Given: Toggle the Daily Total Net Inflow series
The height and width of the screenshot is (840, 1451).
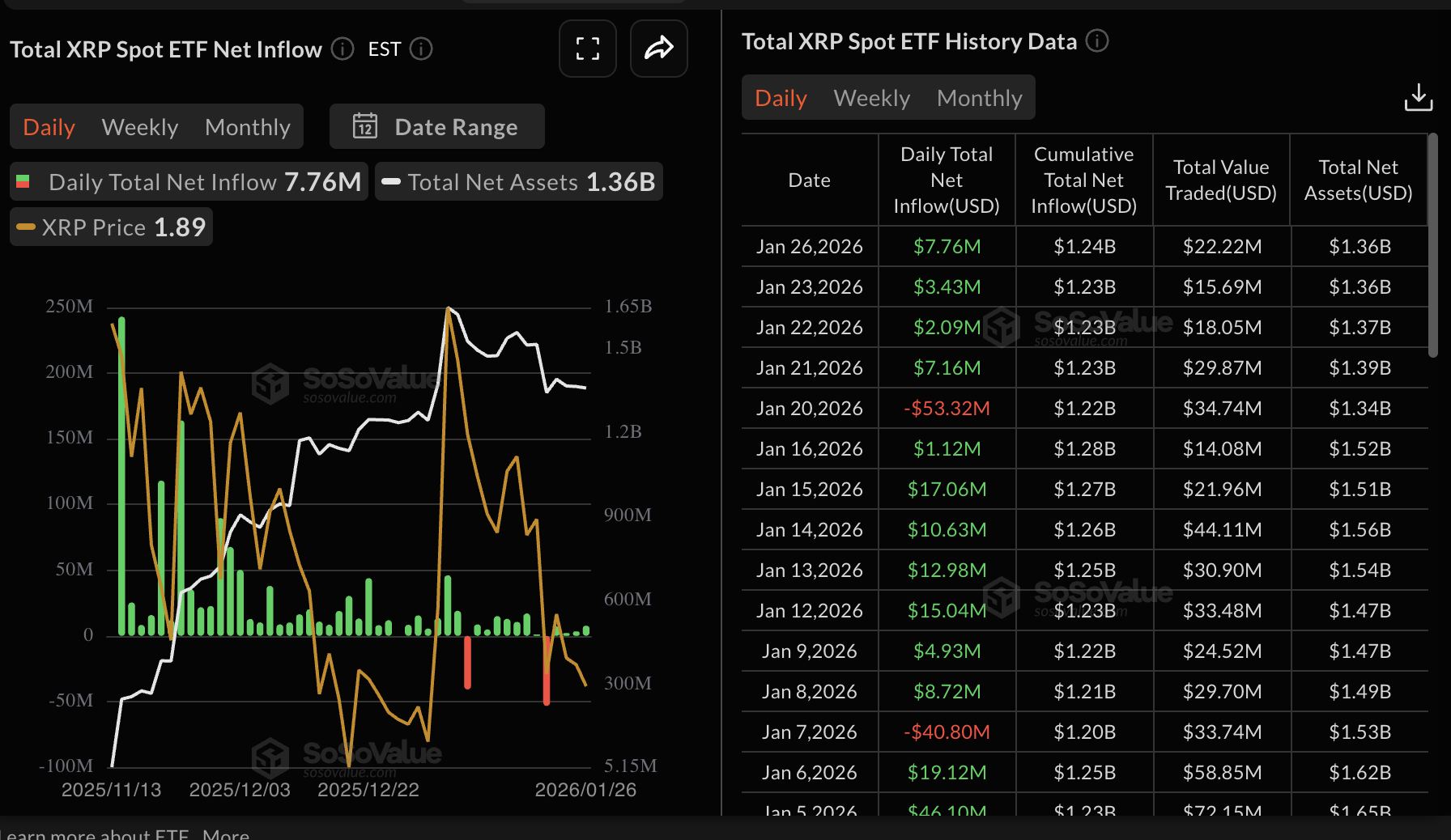Looking at the screenshot, I should (188, 181).
